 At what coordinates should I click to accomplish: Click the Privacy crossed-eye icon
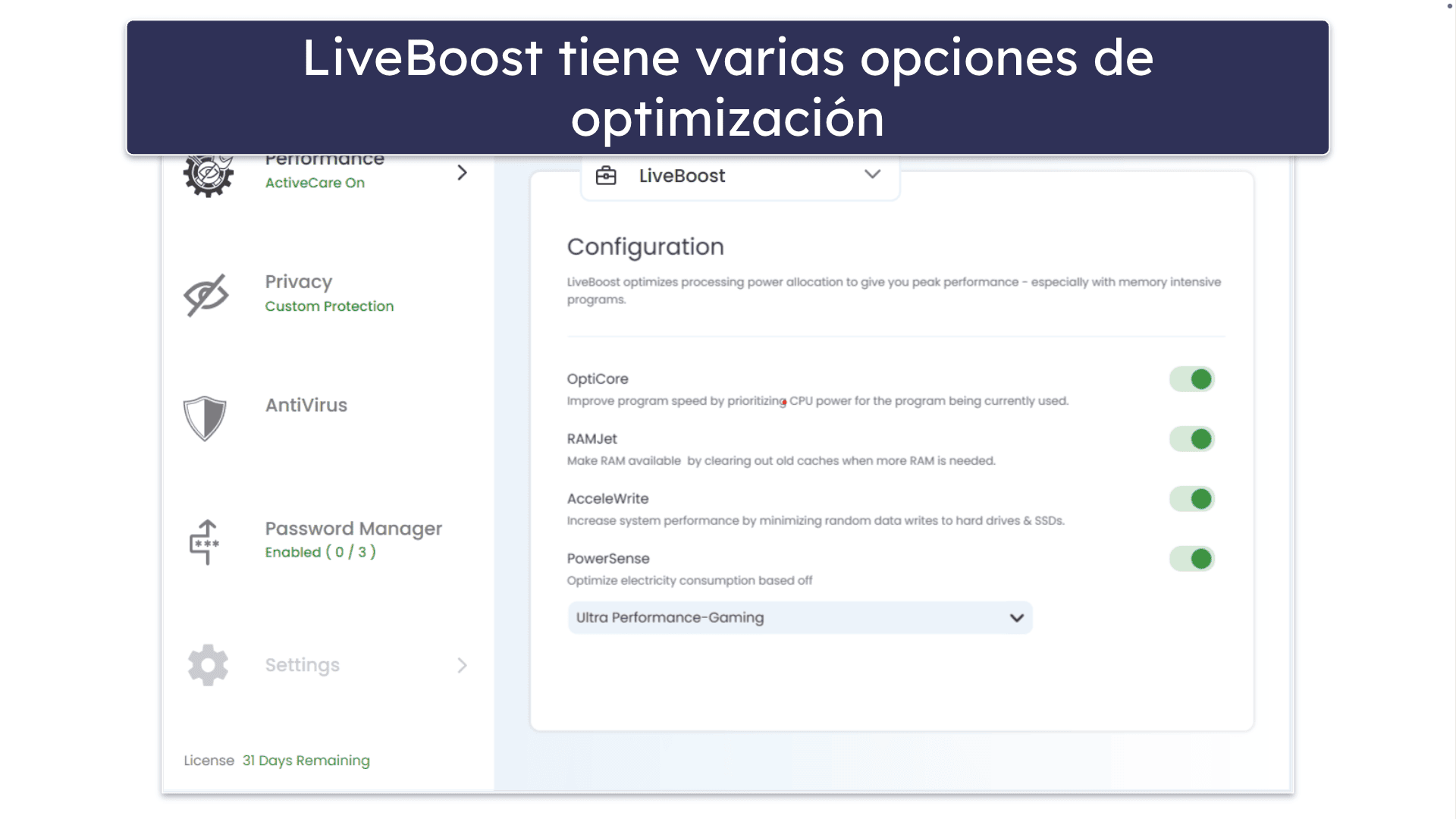(206, 295)
